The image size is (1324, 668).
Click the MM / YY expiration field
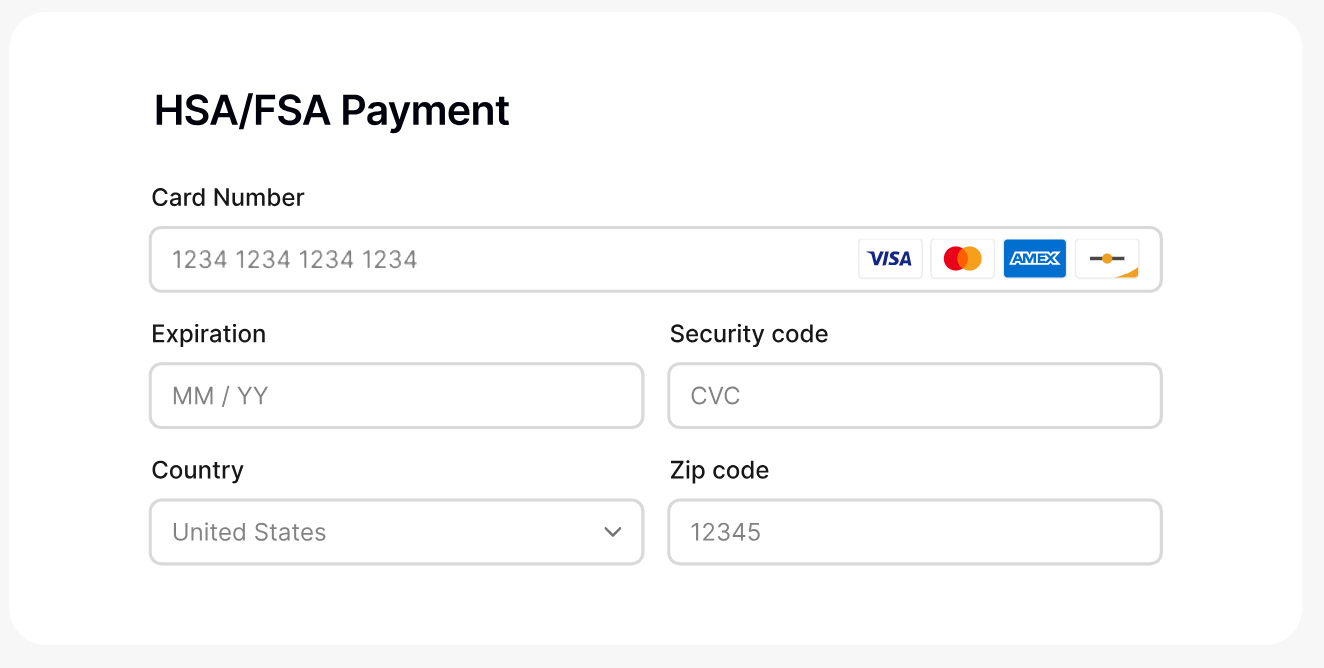click(x=396, y=396)
